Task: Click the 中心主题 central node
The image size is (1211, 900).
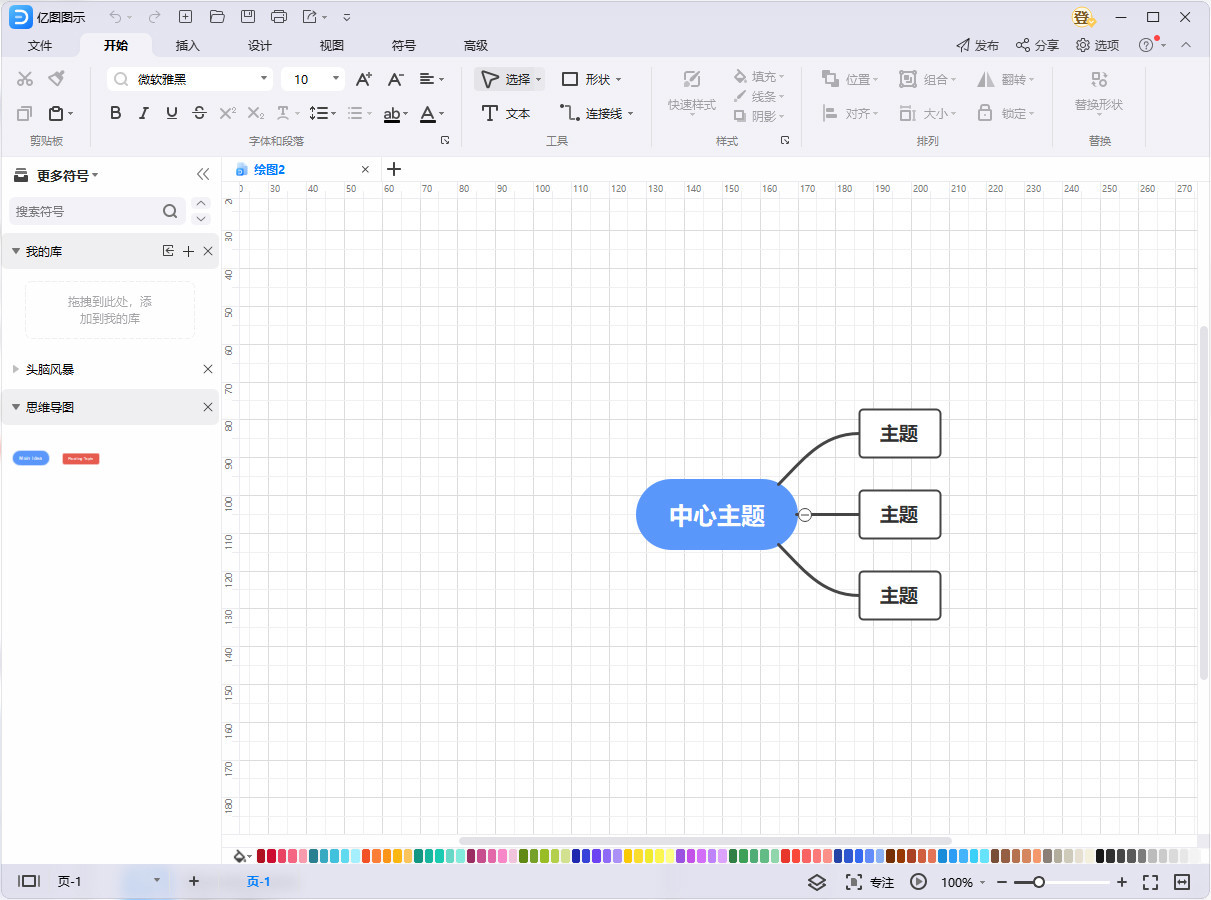Action: pos(717,515)
